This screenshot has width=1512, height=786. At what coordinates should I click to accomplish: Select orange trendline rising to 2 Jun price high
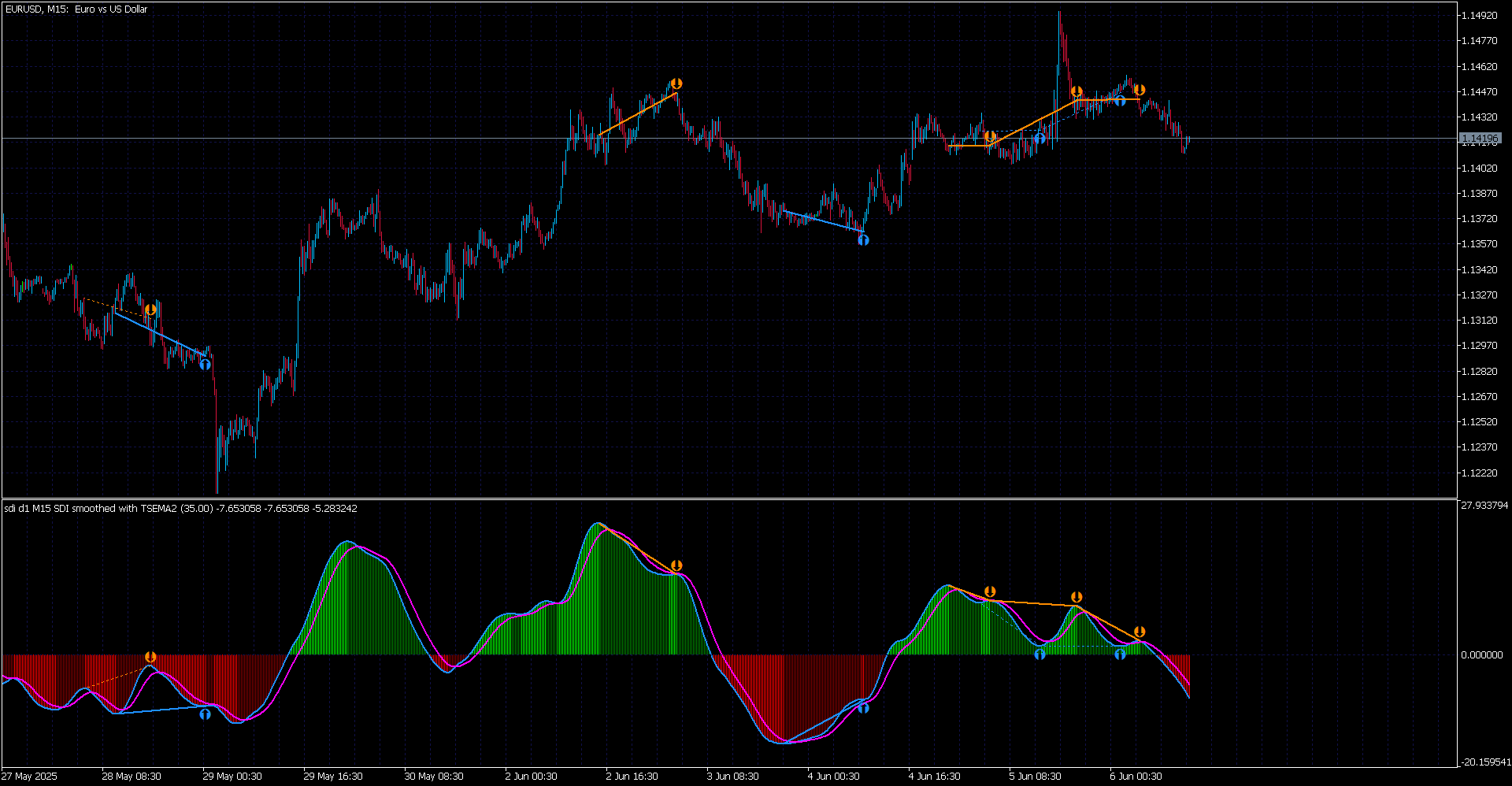pyautogui.click(x=638, y=114)
